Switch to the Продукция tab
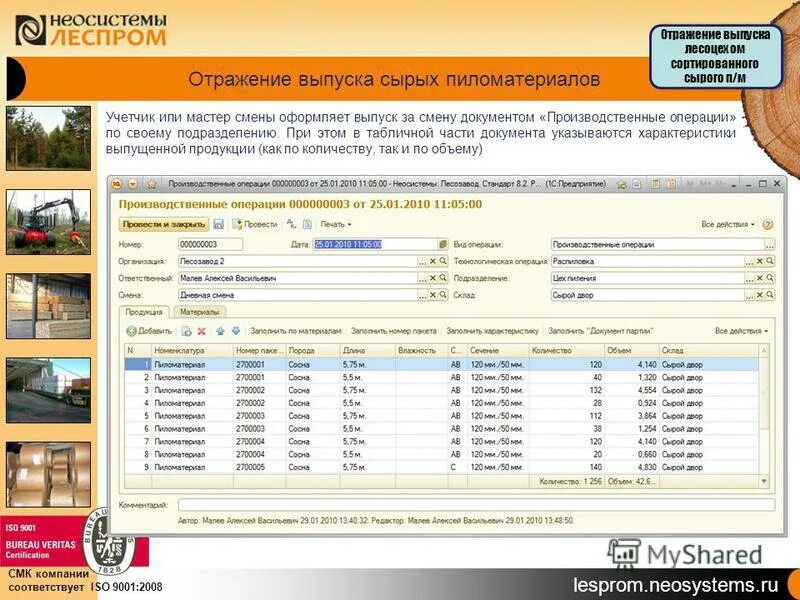 [x=144, y=312]
